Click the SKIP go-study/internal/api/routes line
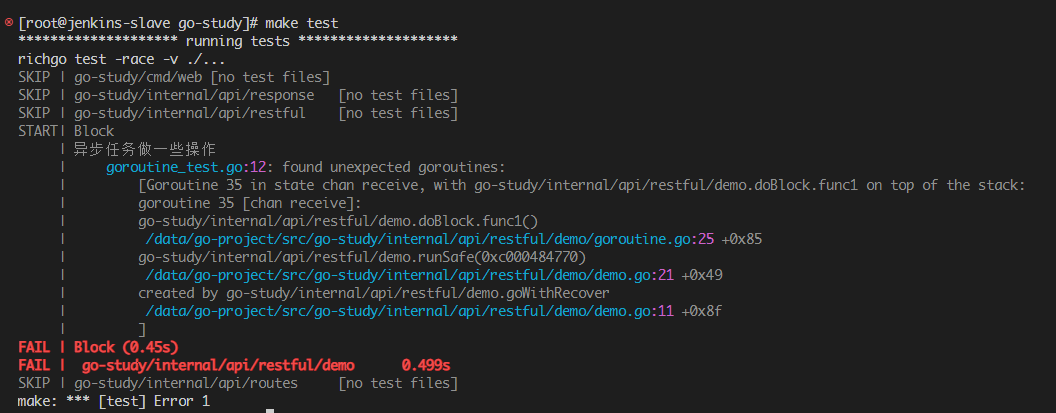 pyautogui.click(x=238, y=384)
